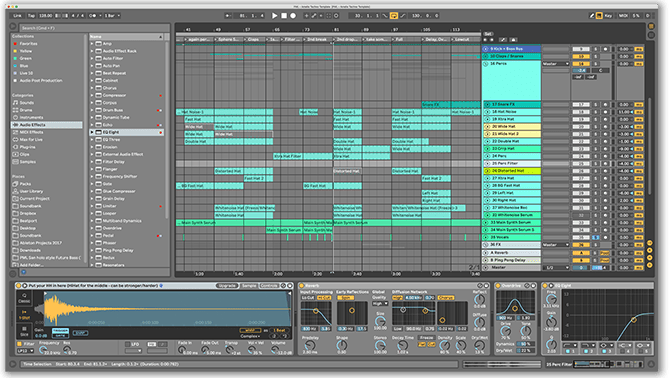Solo the 18 Hat Noise track
672x378 pixels.
(x=595, y=112)
